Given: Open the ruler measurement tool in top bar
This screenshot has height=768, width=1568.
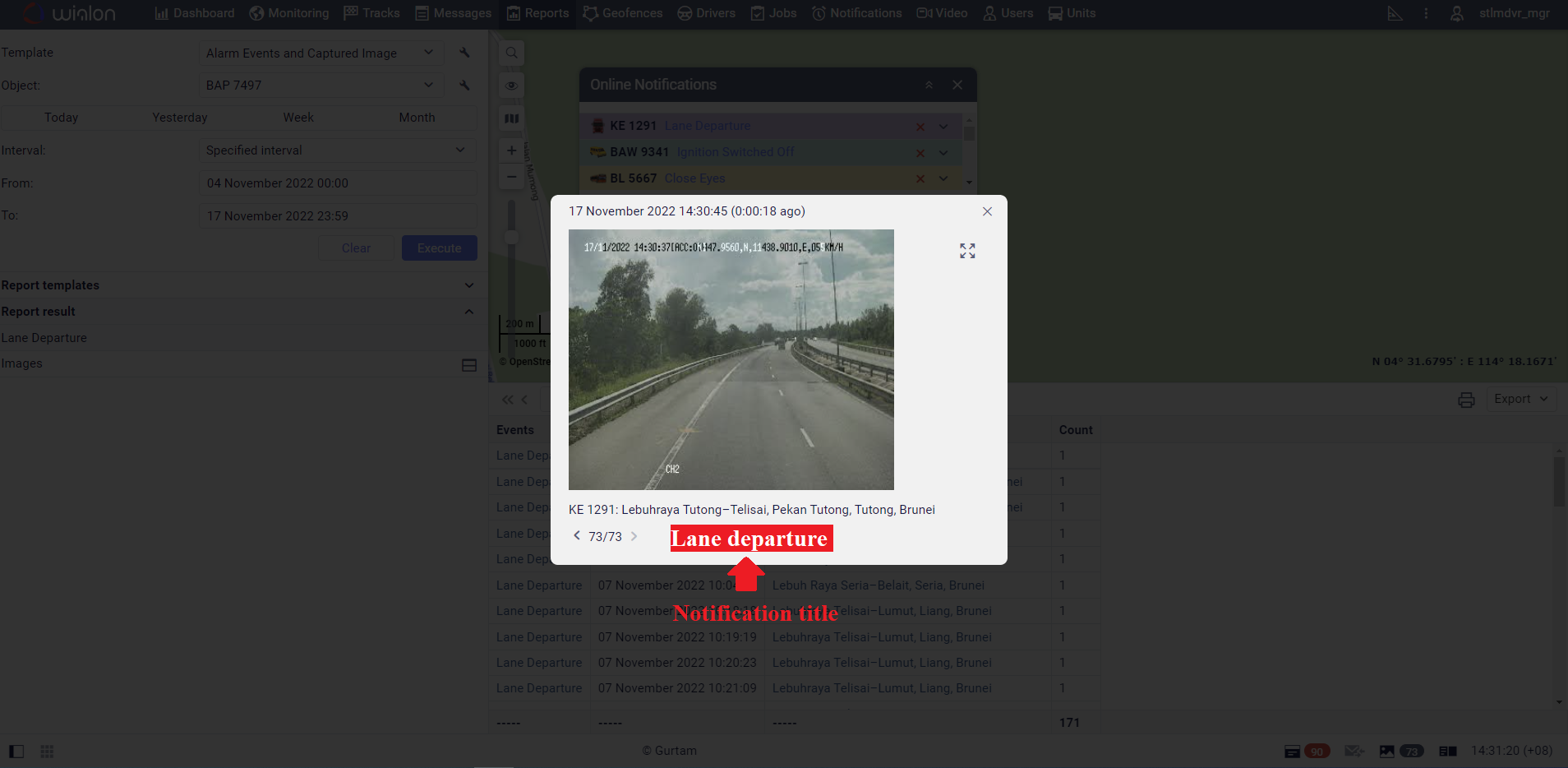Looking at the screenshot, I should 1395,13.
